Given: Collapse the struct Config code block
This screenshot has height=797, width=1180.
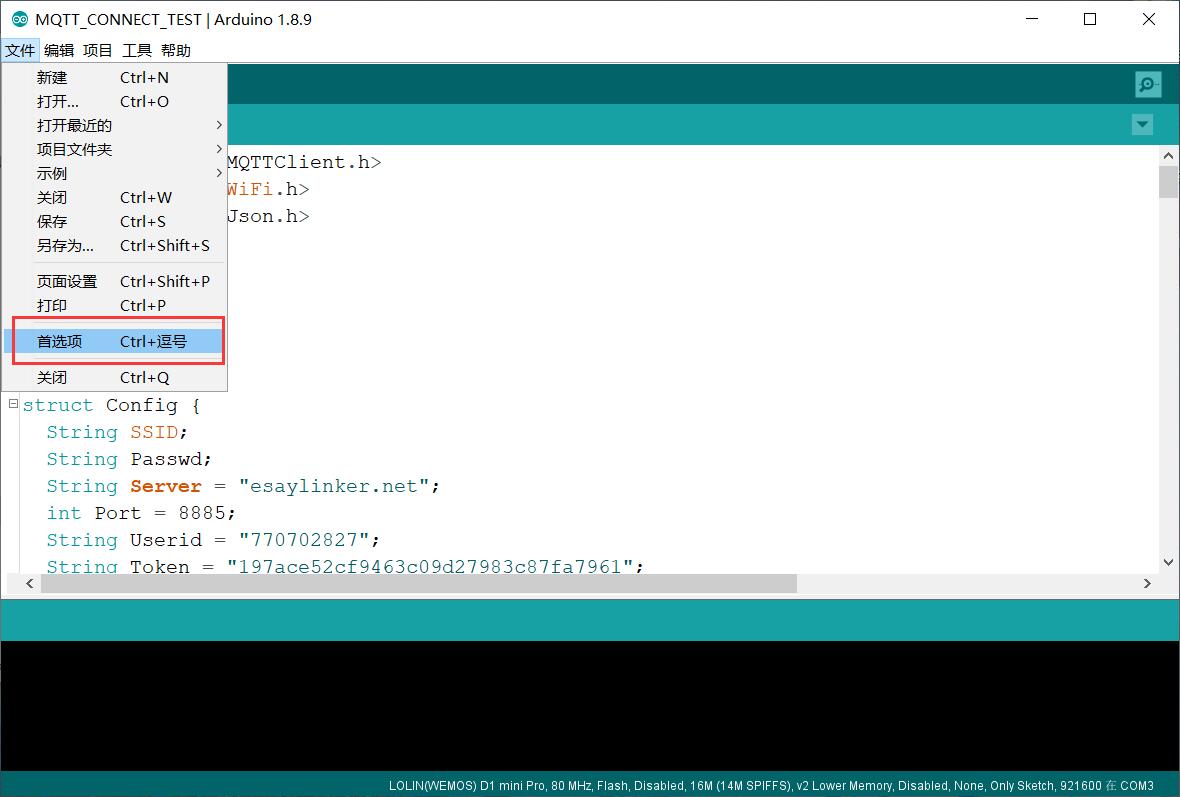Looking at the screenshot, I should click(13, 404).
